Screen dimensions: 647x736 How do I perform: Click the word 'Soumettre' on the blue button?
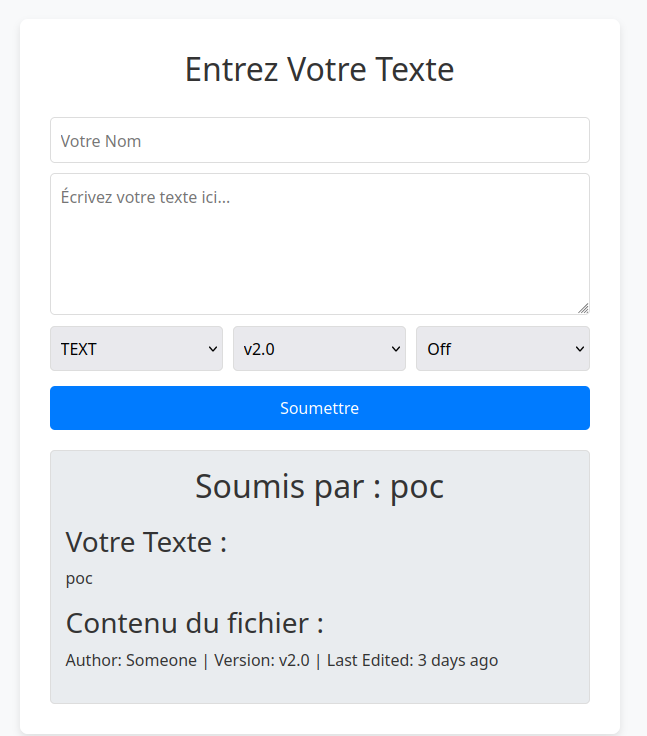[x=320, y=408]
